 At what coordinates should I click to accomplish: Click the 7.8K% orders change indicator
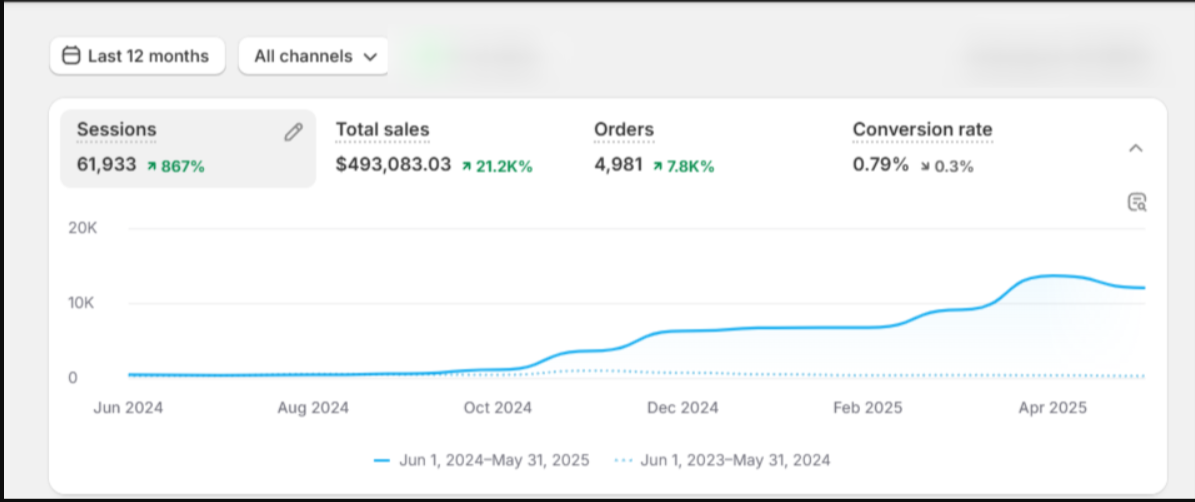coord(684,166)
